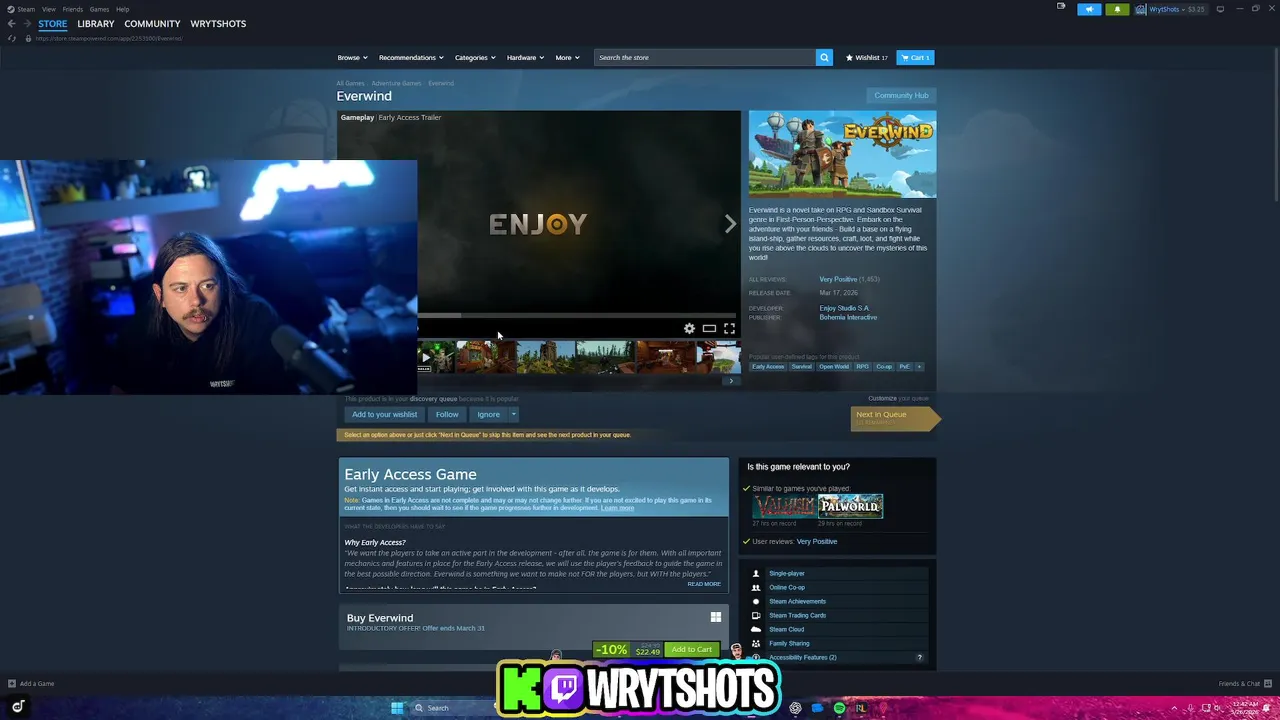
Task: Expand the Ignore options arrow
Action: pyautogui.click(x=513, y=414)
